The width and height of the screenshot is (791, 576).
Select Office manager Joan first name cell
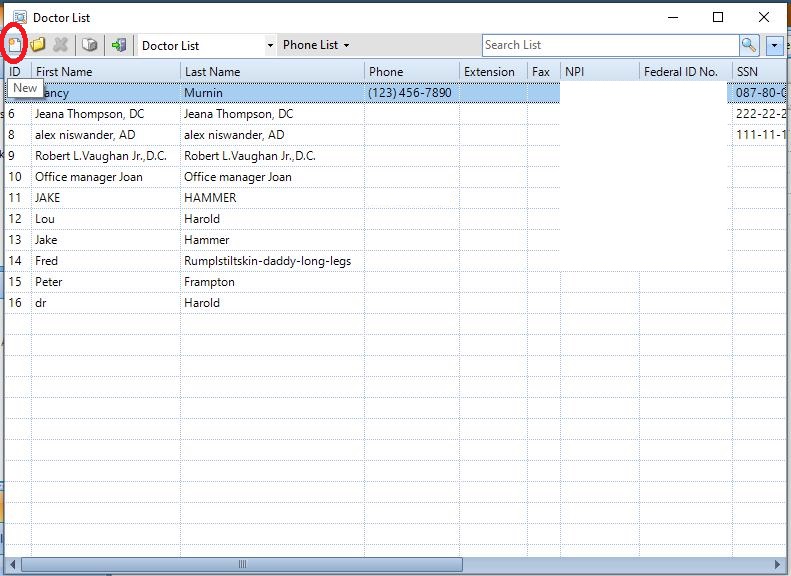pos(106,177)
